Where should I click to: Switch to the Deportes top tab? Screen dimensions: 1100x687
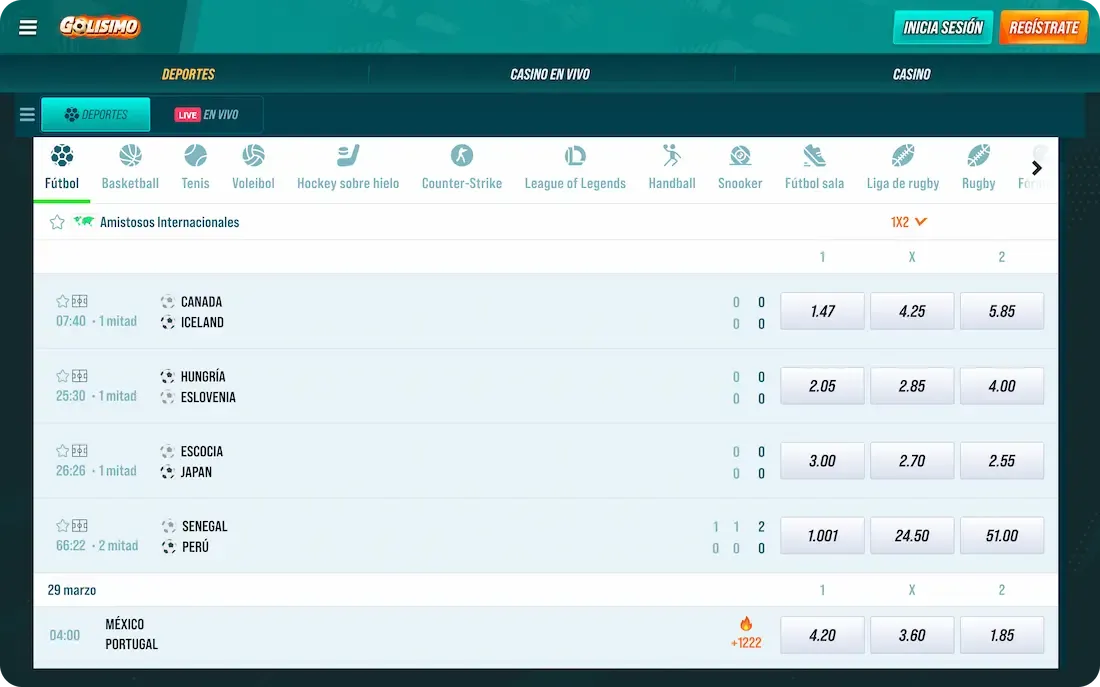coord(188,74)
